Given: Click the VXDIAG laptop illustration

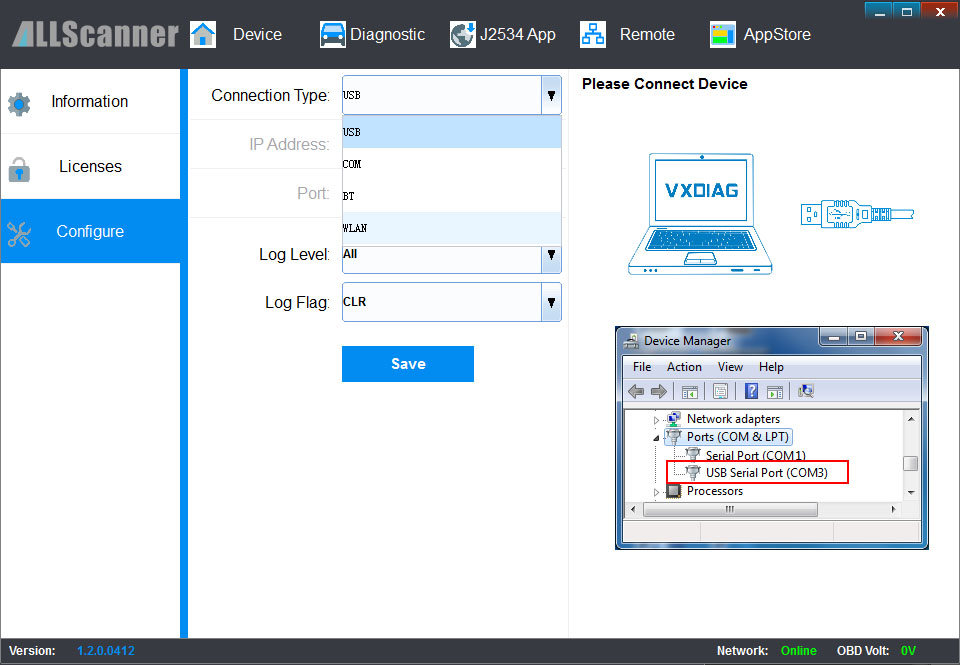Looking at the screenshot, I should [700, 214].
